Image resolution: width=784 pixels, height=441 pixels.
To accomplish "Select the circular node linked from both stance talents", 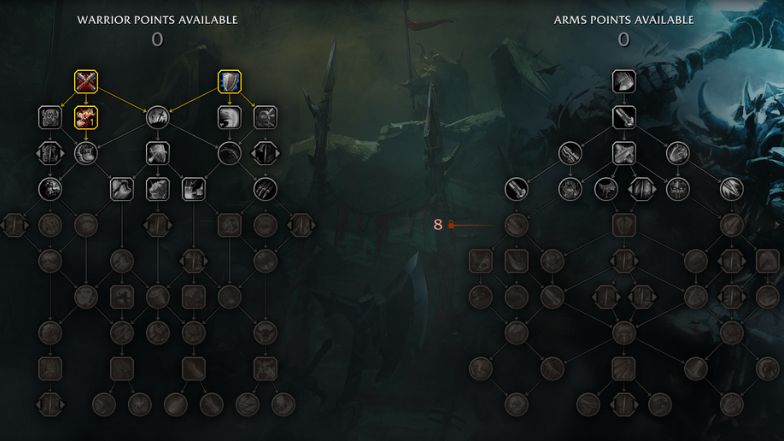I will pos(158,118).
